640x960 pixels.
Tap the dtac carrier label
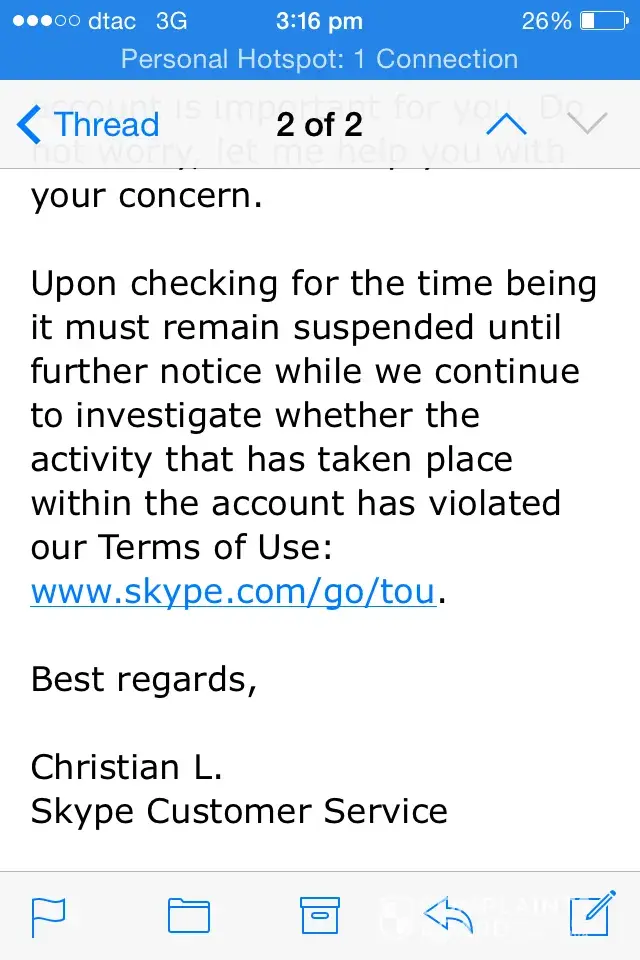(111, 20)
